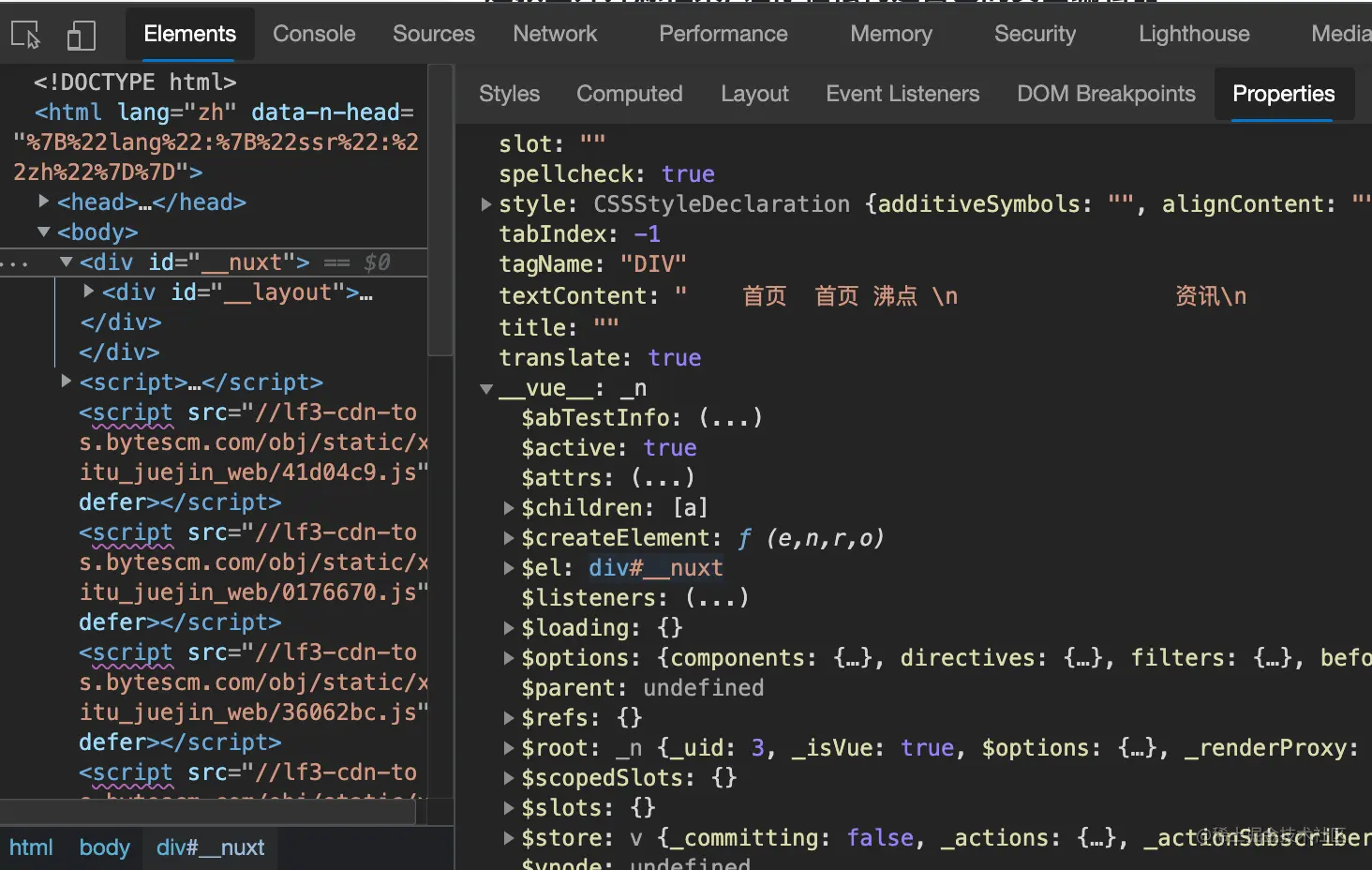This screenshot has height=870, width=1372.
Task: Collapse the __vue__ property object
Action: 485,388
